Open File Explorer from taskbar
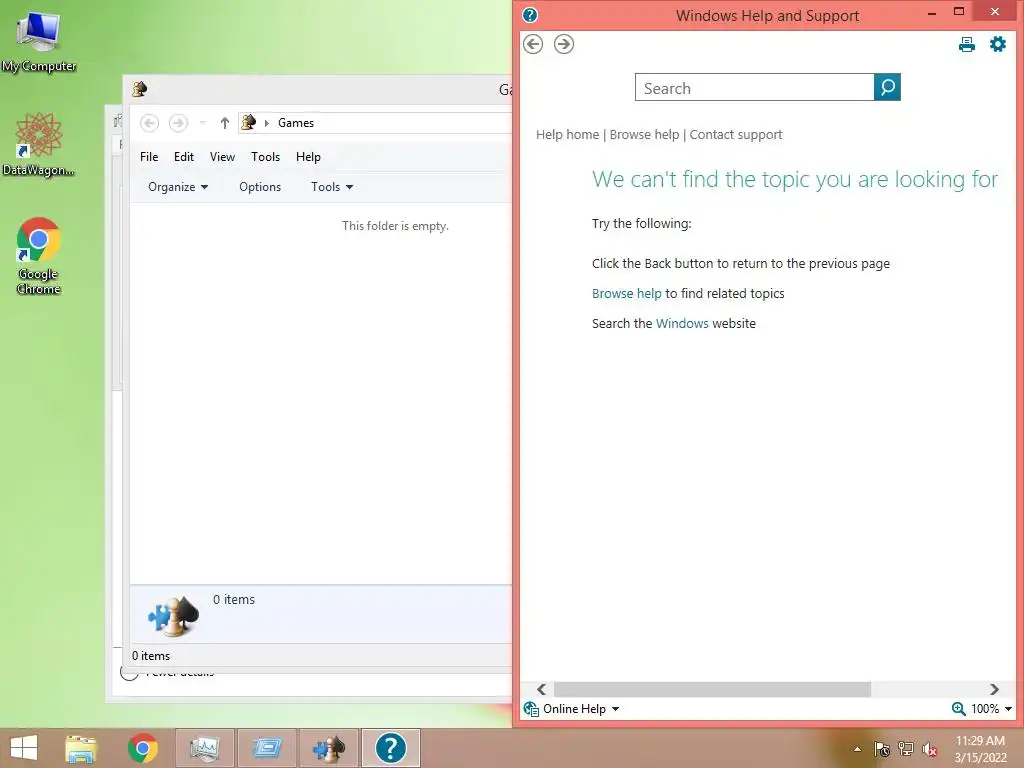The height and width of the screenshot is (768, 1024). (81, 748)
